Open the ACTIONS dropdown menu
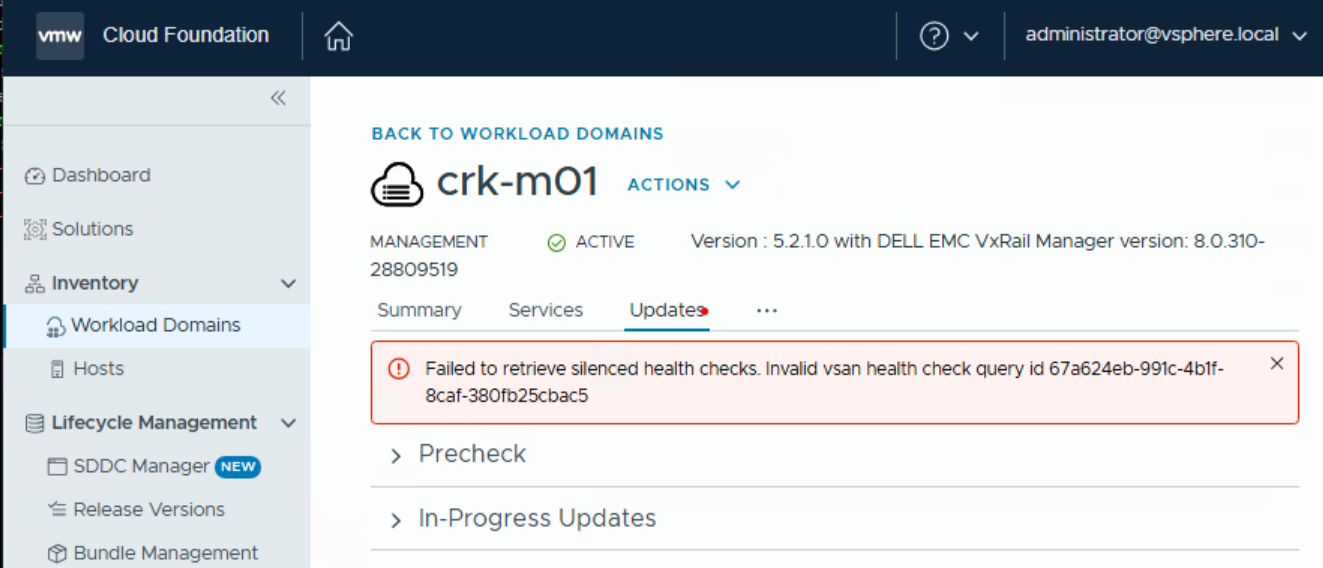Screen dimensions: 1323x568 pyautogui.click(x=683, y=185)
